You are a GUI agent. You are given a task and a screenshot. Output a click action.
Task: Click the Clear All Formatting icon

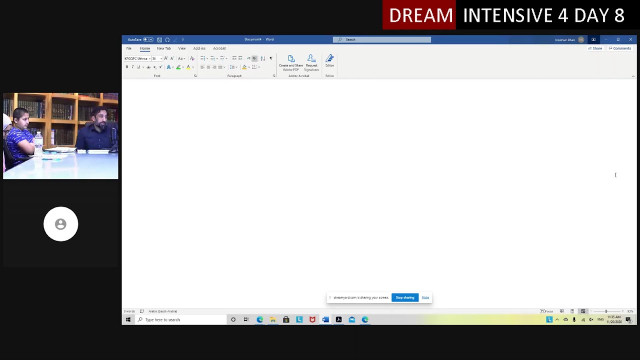192,58
